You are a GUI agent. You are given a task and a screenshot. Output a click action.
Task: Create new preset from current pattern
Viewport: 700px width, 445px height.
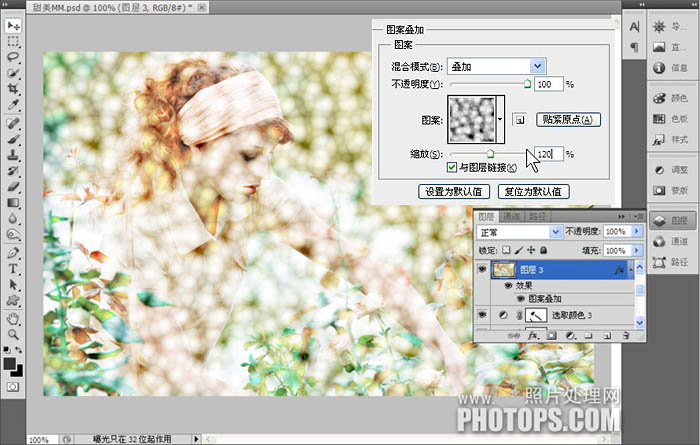click(519, 120)
